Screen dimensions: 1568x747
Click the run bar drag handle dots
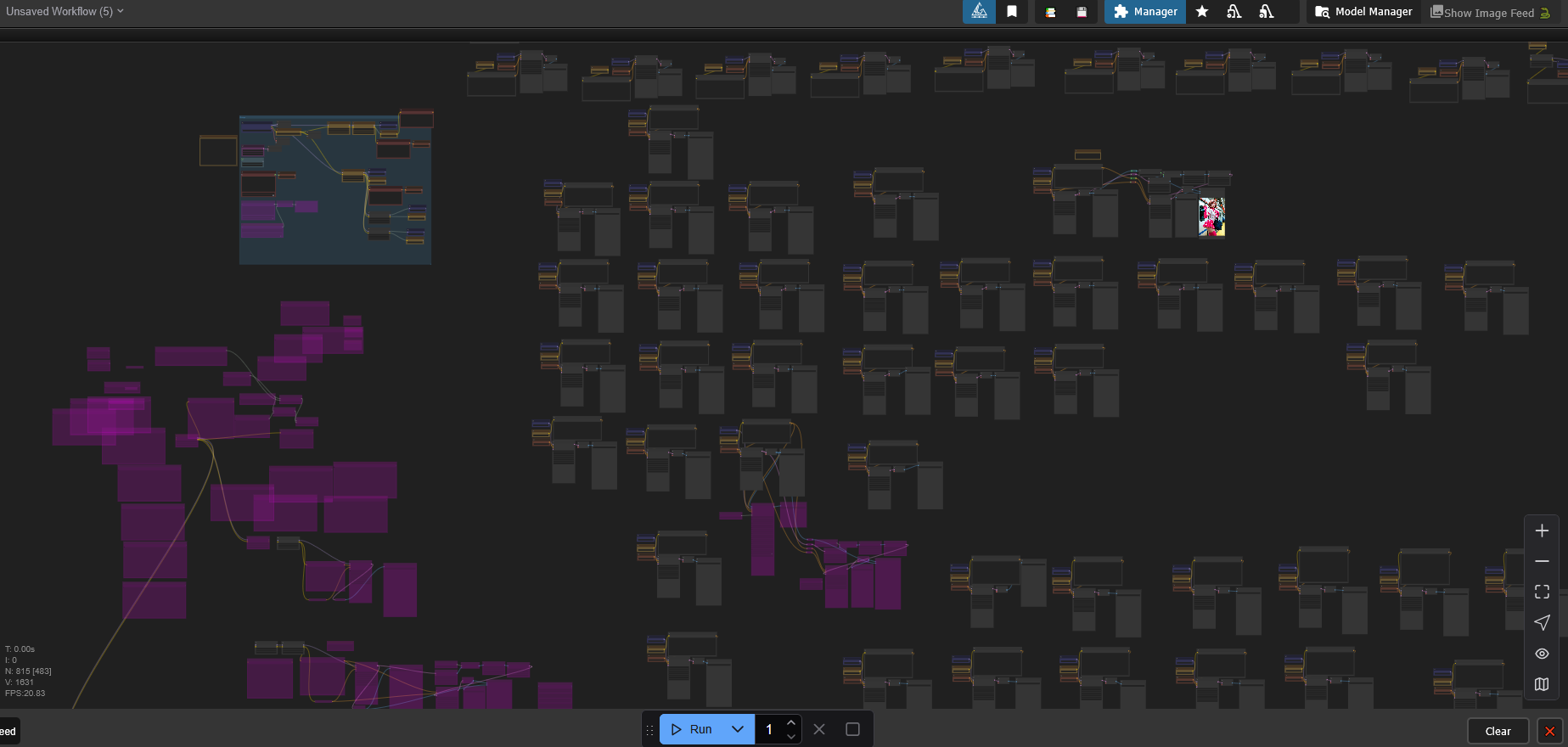point(650,729)
